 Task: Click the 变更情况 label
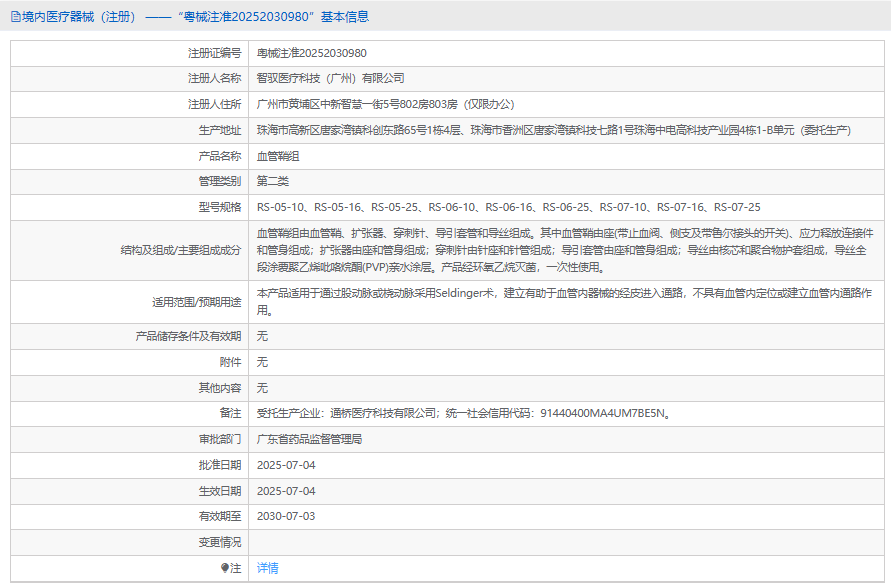pos(220,543)
